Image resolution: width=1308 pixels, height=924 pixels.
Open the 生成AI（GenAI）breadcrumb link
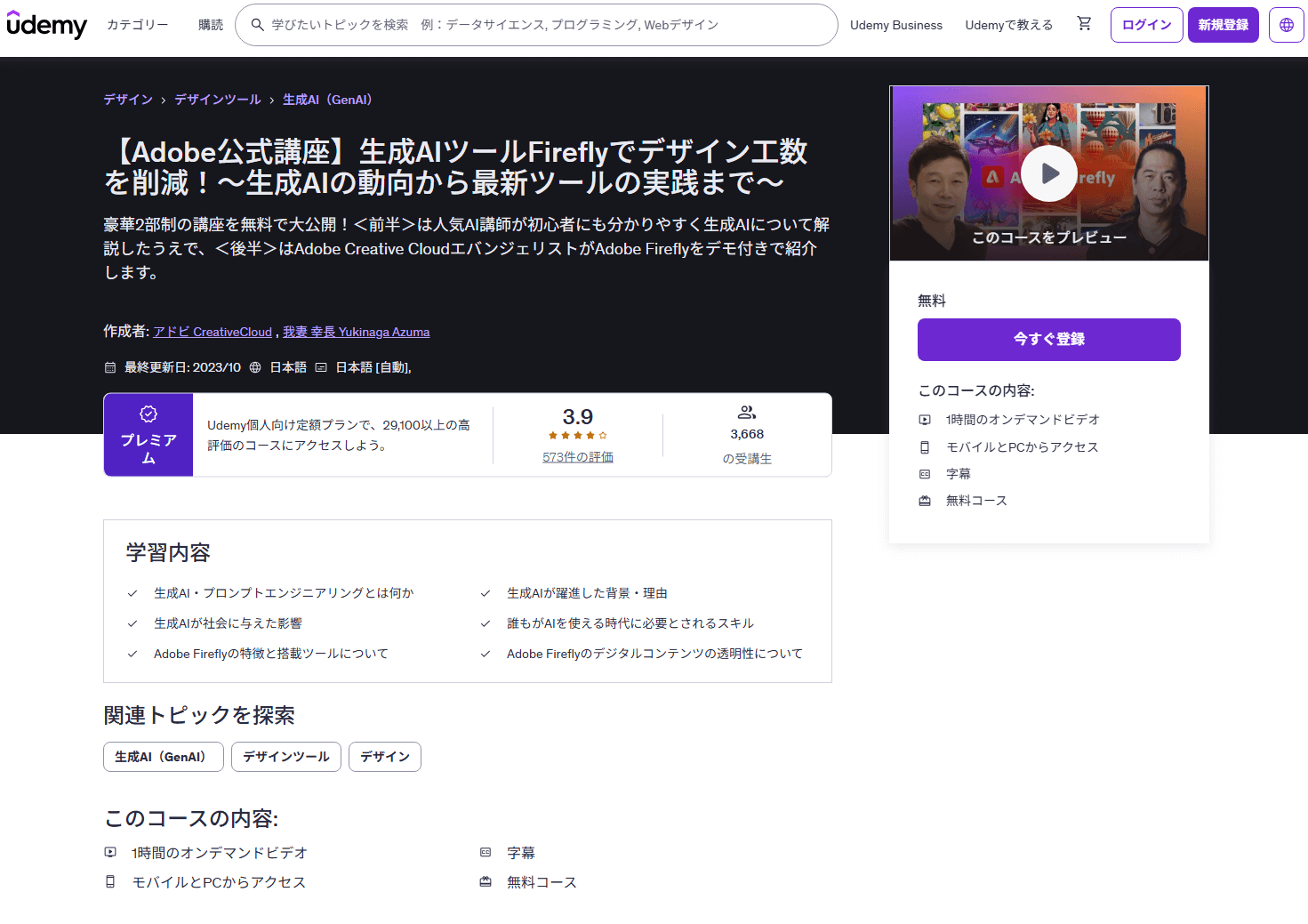pos(327,100)
